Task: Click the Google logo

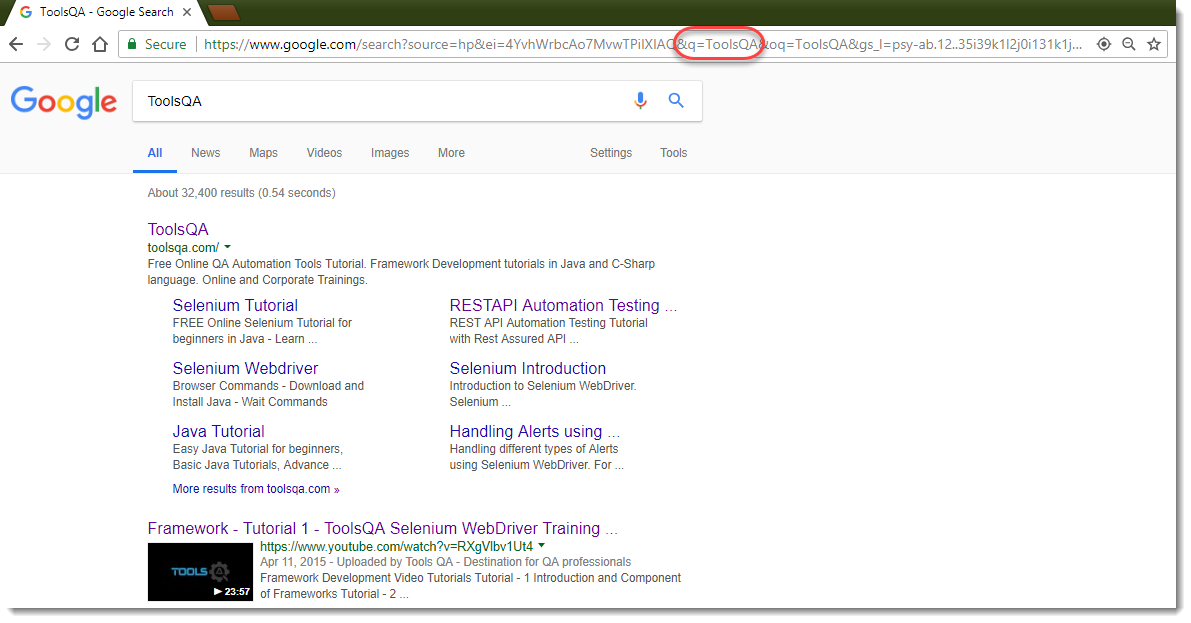Action: tap(64, 102)
